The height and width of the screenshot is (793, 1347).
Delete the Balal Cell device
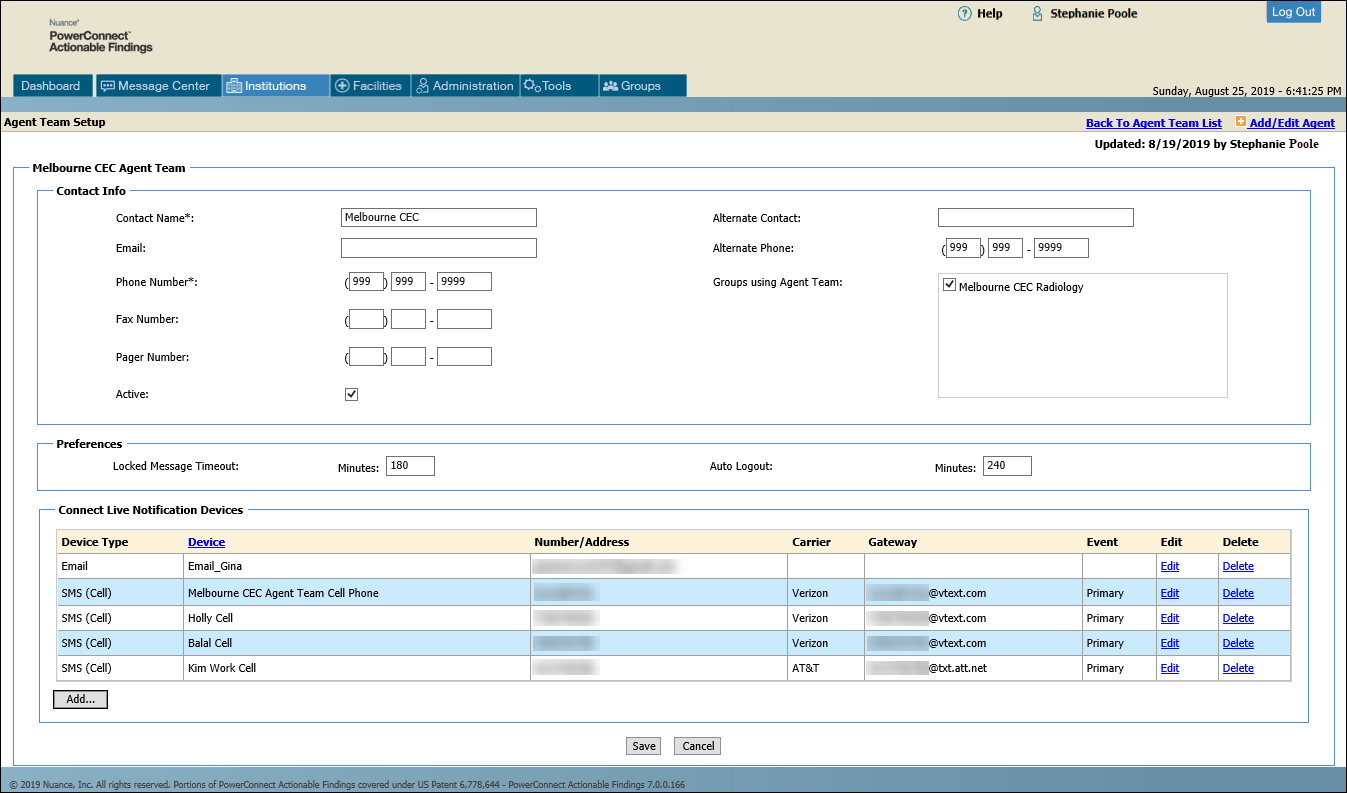click(1237, 643)
